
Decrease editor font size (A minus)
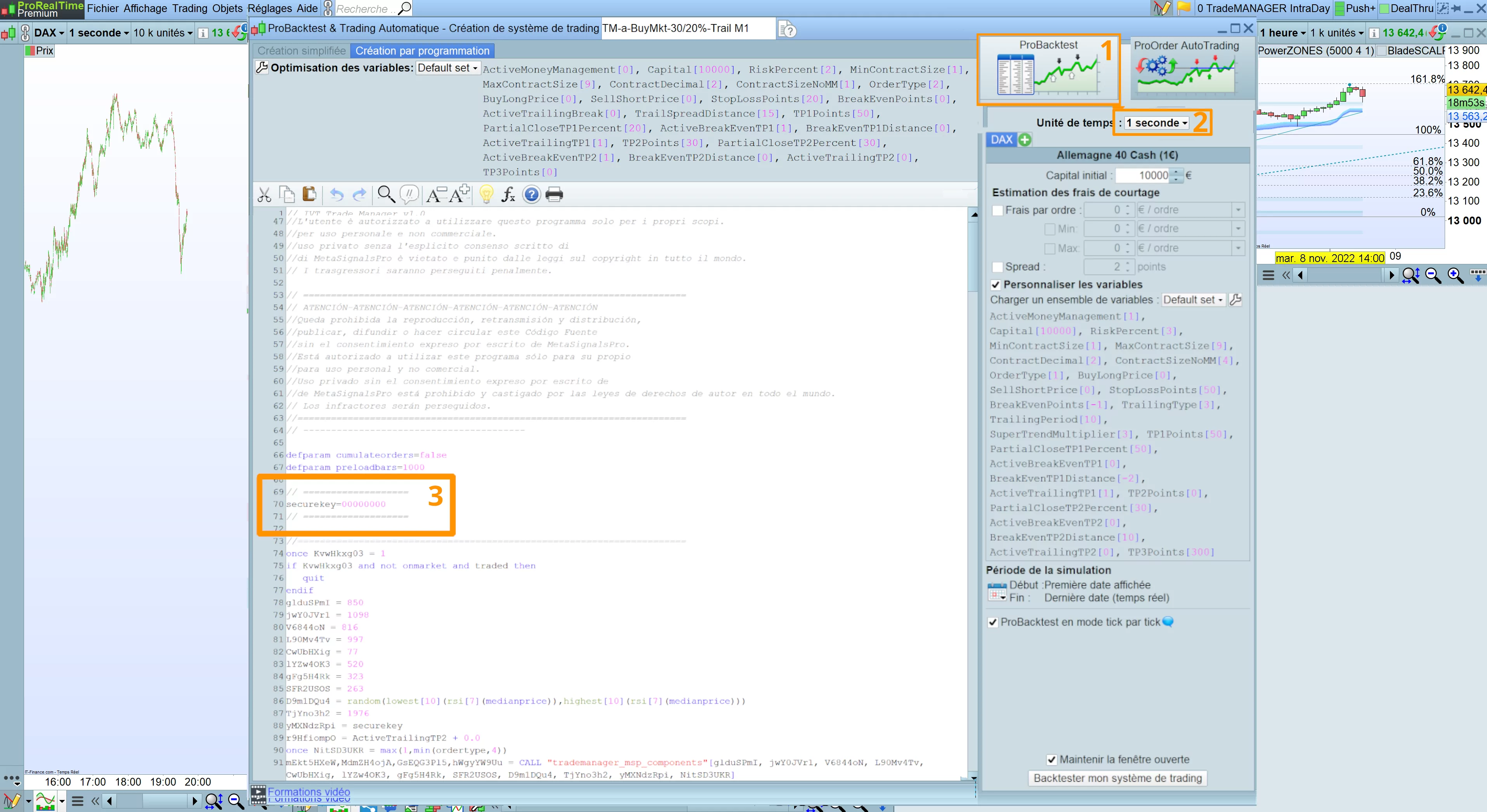tap(436, 194)
